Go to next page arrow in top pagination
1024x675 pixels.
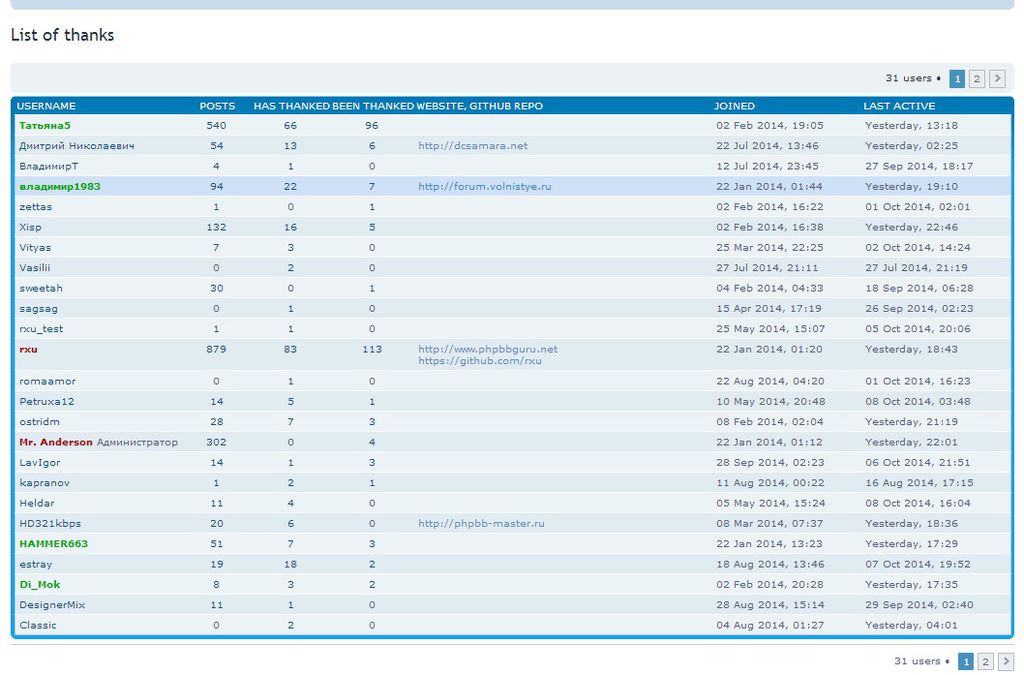point(997,79)
